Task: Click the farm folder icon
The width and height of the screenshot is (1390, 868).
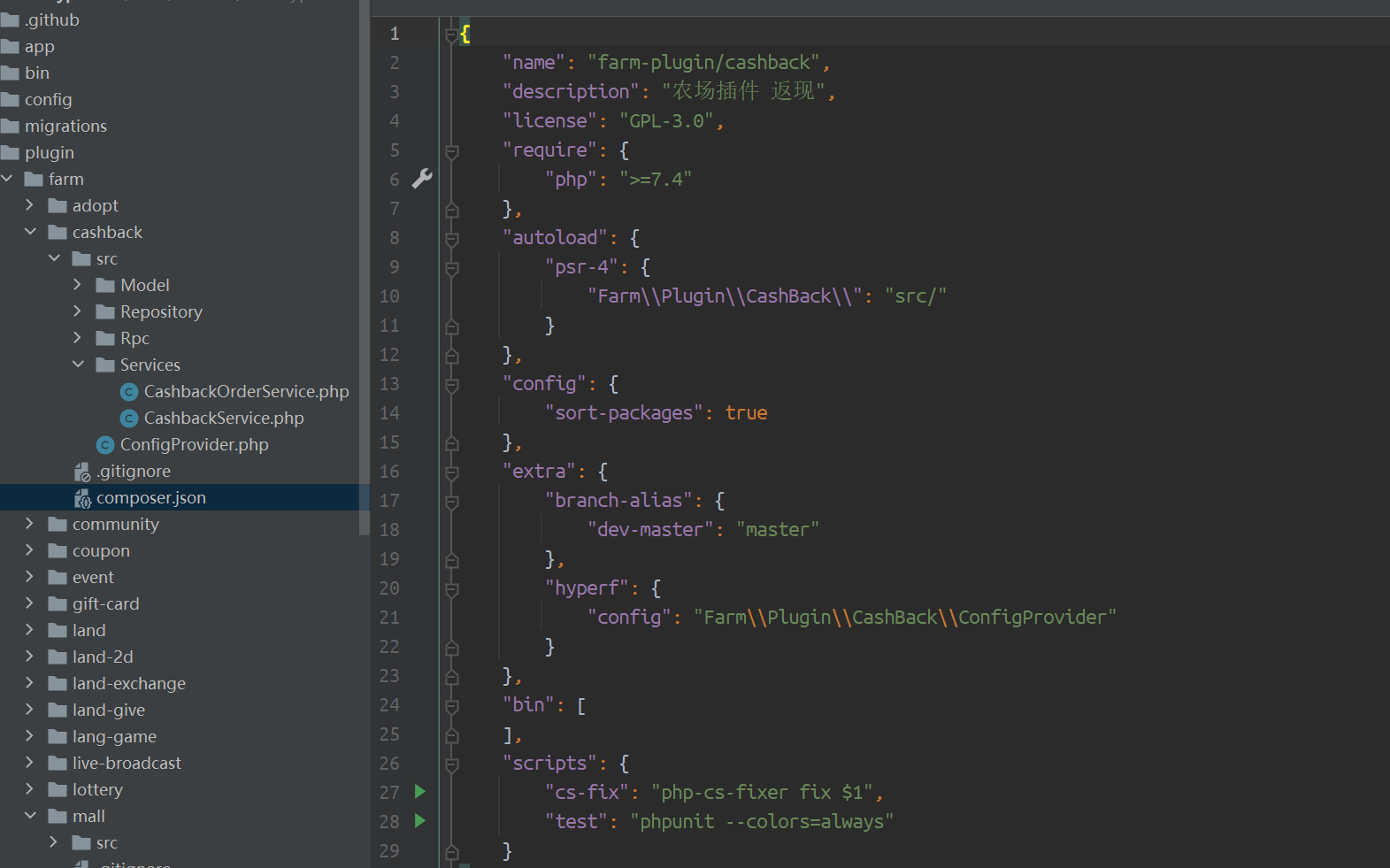Action: (34, 180)
